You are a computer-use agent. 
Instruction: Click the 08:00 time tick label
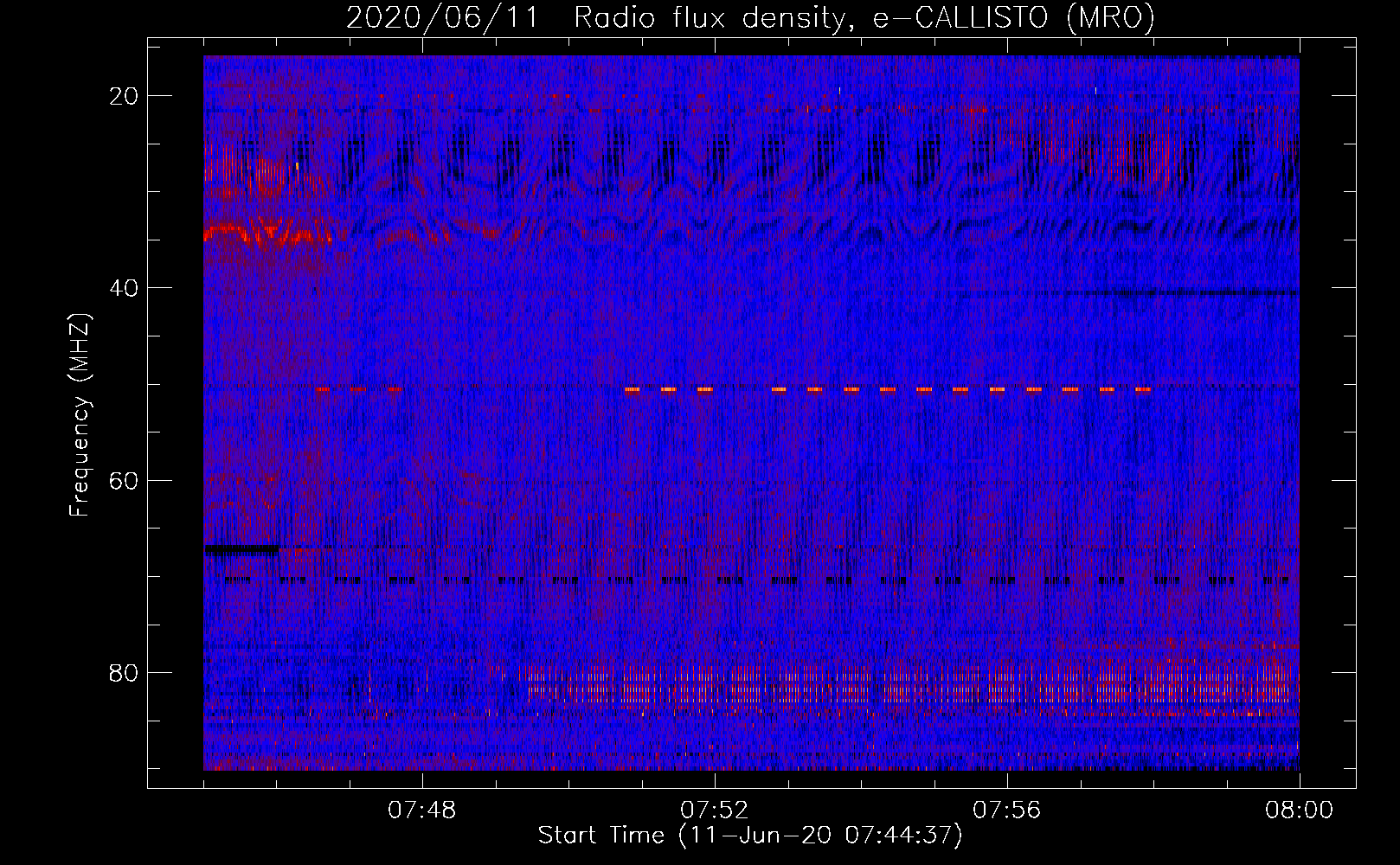[x=1300, y=811]
